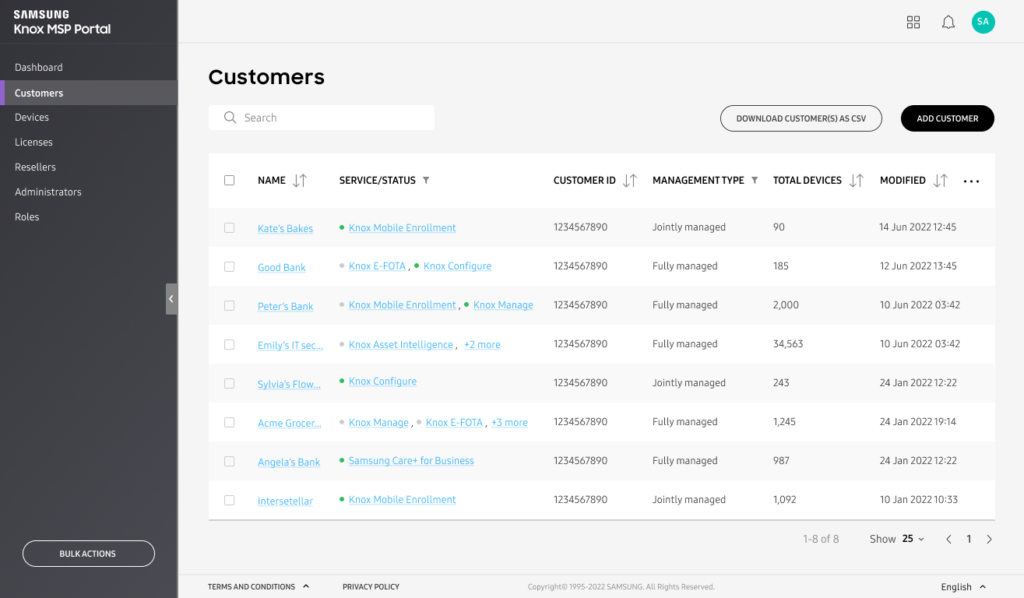
Task: Open Knox Manage link in Peter's Bank row
Action: (x=503, y=305)
